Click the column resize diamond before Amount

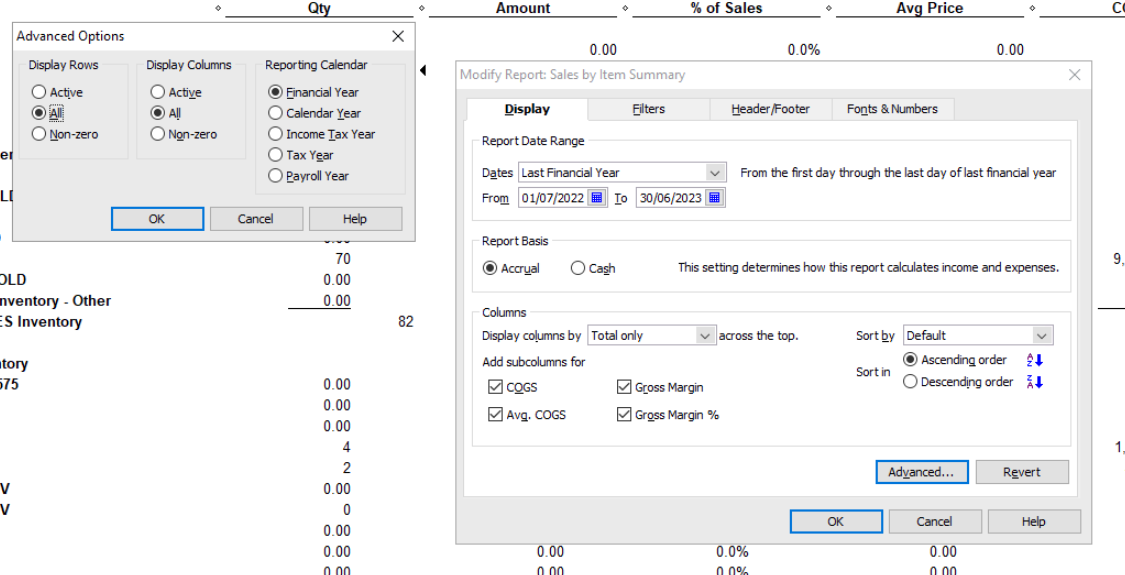[421, 9]
